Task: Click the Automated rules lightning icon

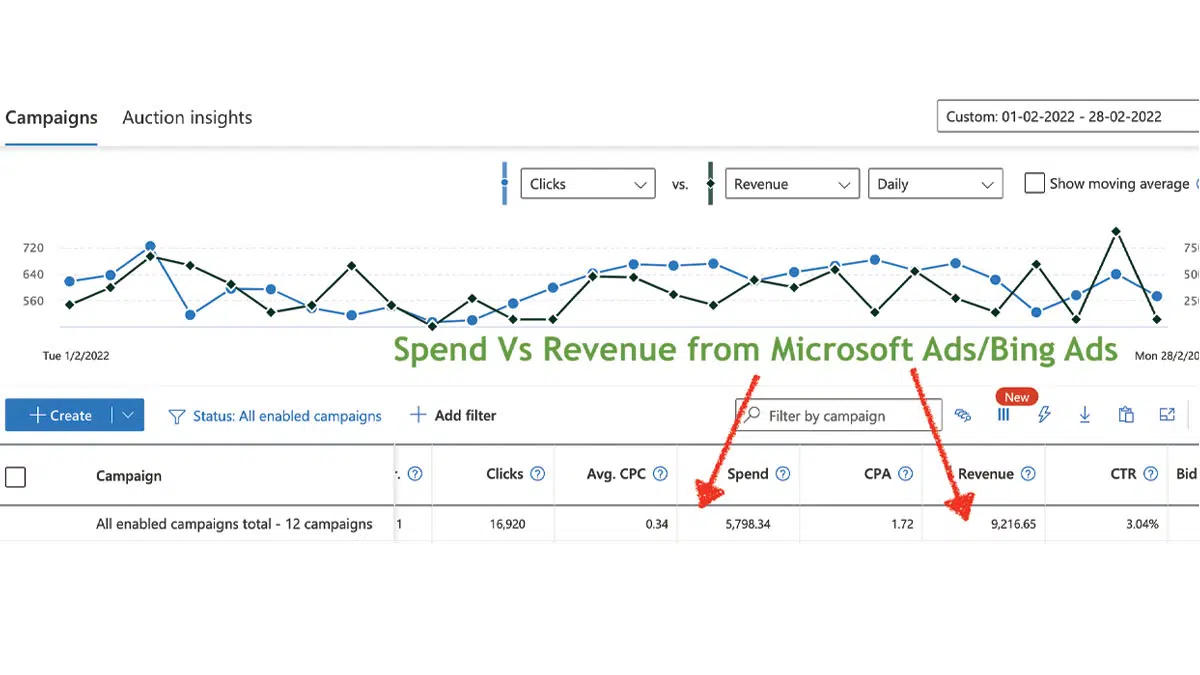Action: (x=1044, y=414)
